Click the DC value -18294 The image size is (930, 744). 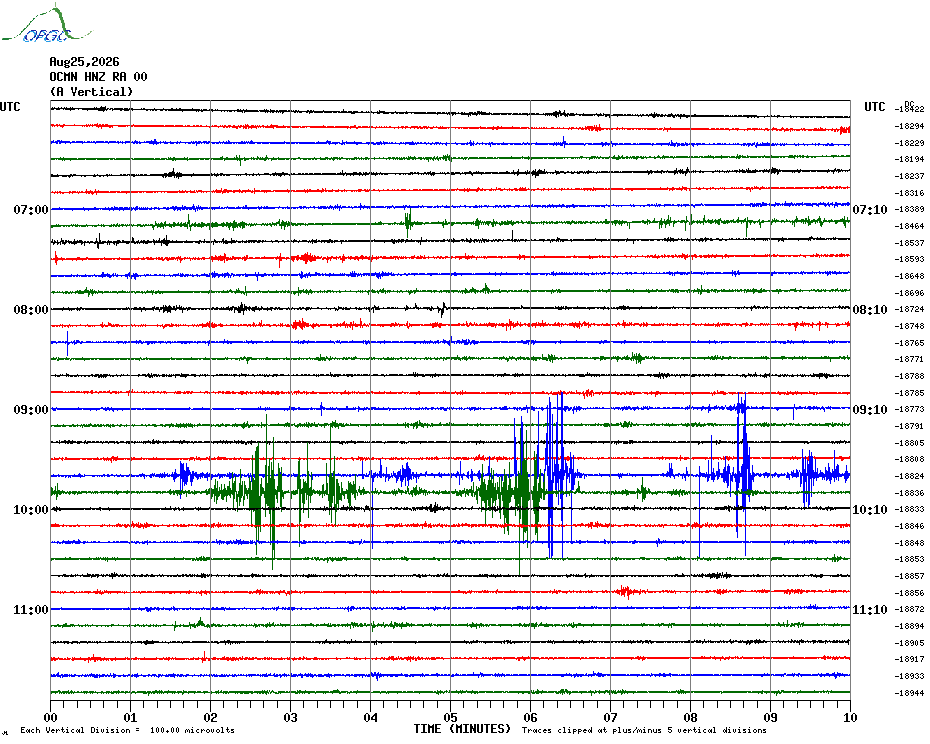point(909,126)
